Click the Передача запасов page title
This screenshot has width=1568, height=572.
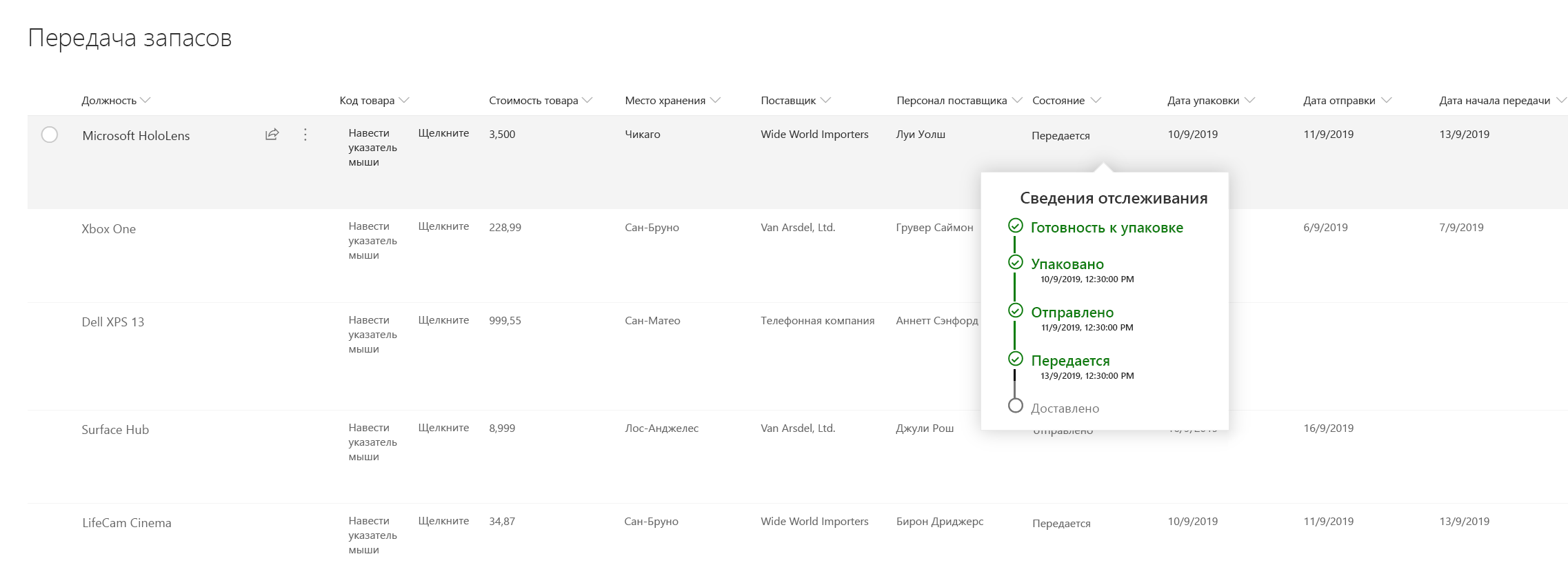pos(130,38)
